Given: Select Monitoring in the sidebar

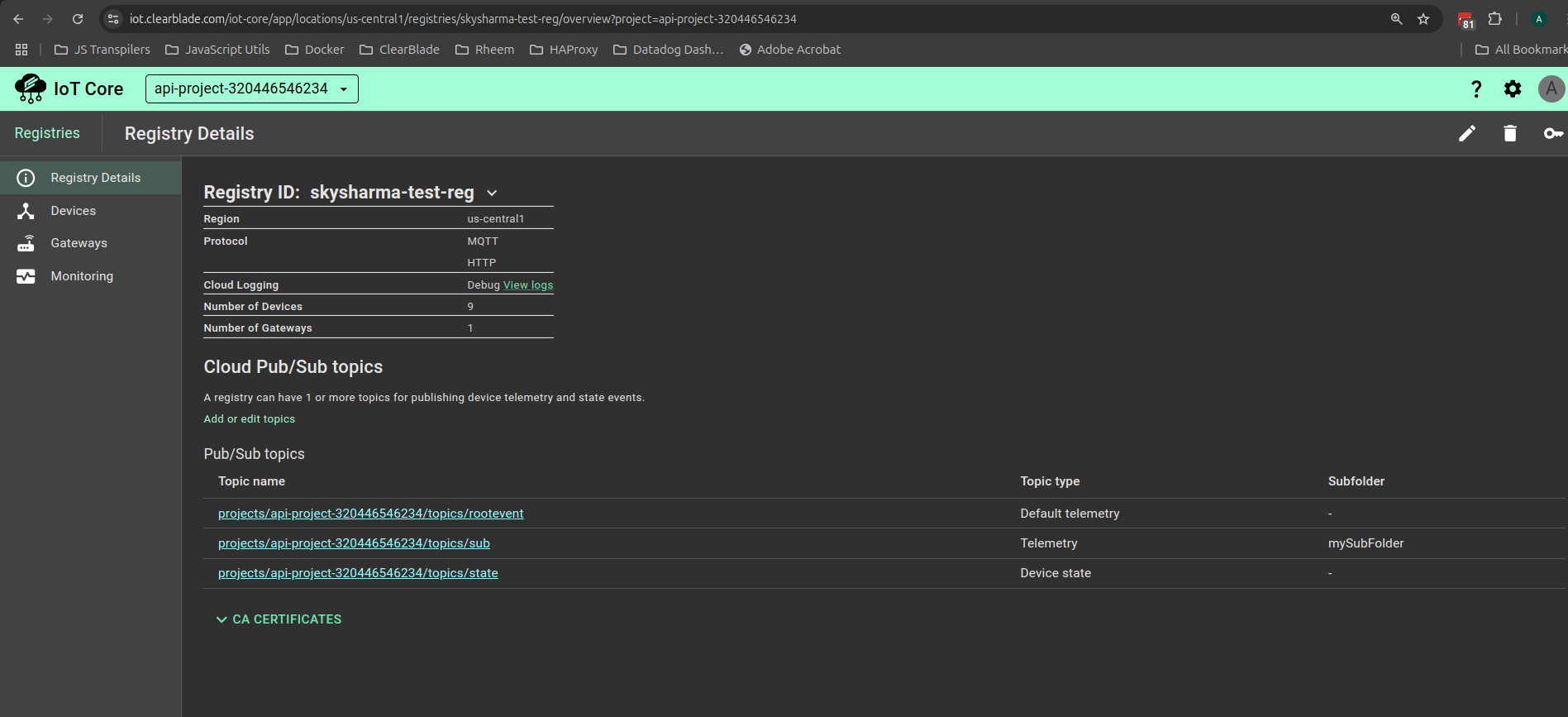Looking at the screenshot, I should tap(82, 276).
